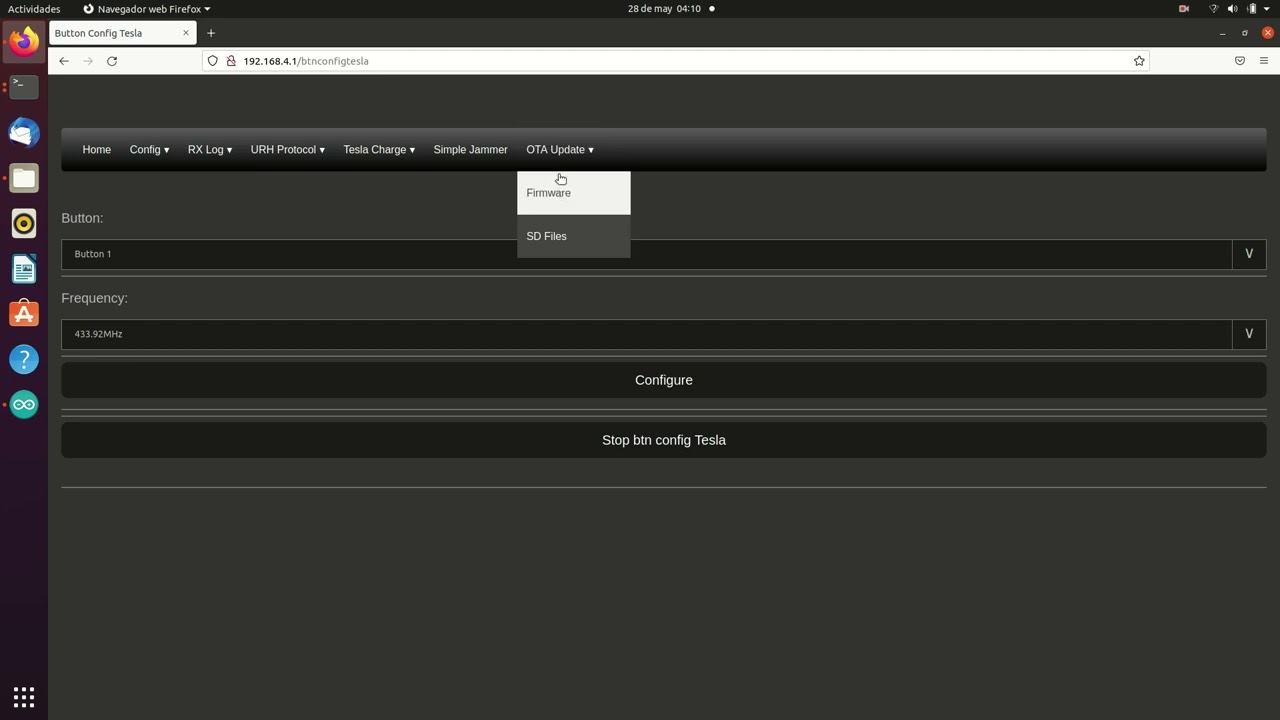This screenshot has width=1280, height=720.
Task: Reload the current page
Action: [x=112, y=61]
